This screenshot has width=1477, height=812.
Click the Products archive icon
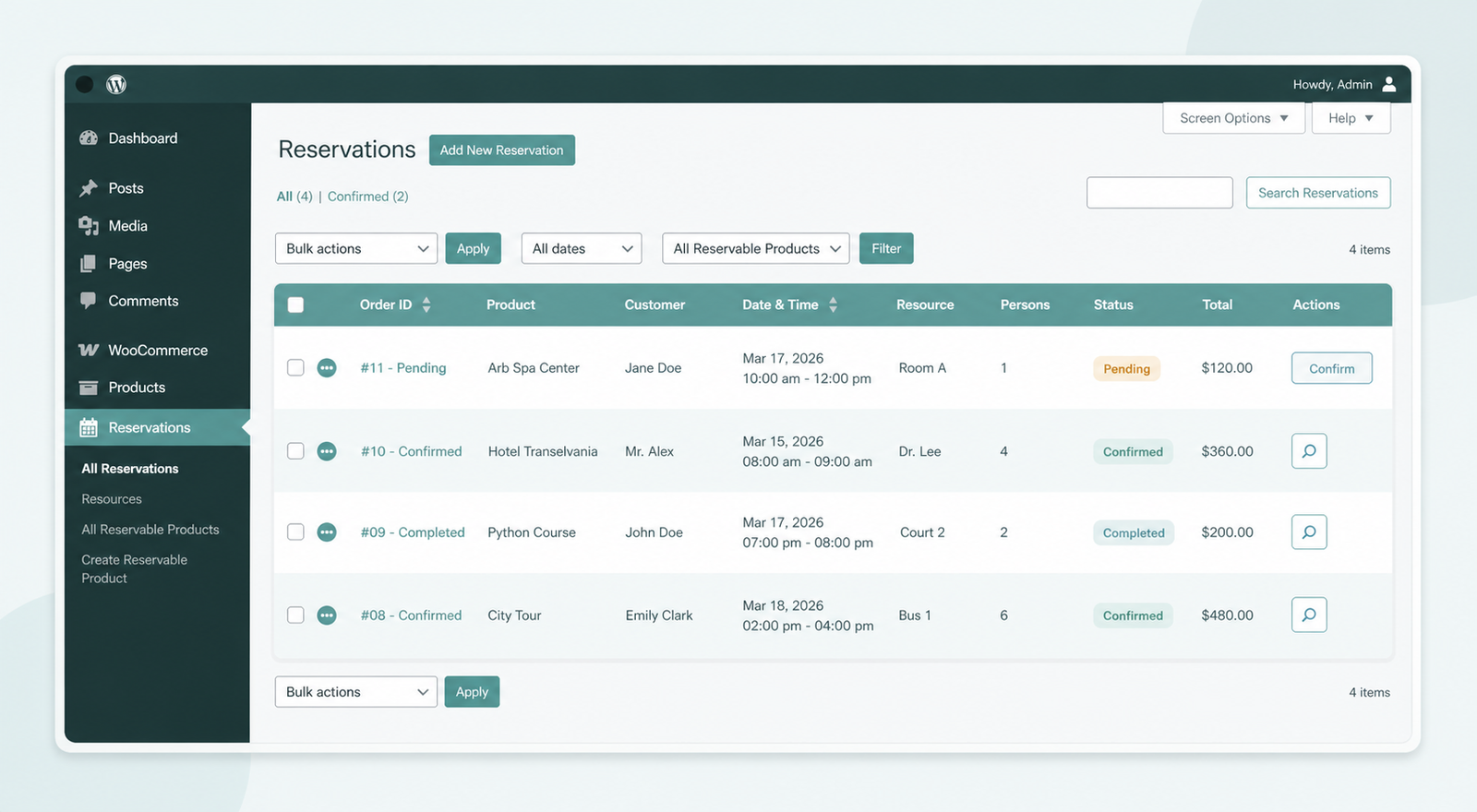[x=89, y=388]
